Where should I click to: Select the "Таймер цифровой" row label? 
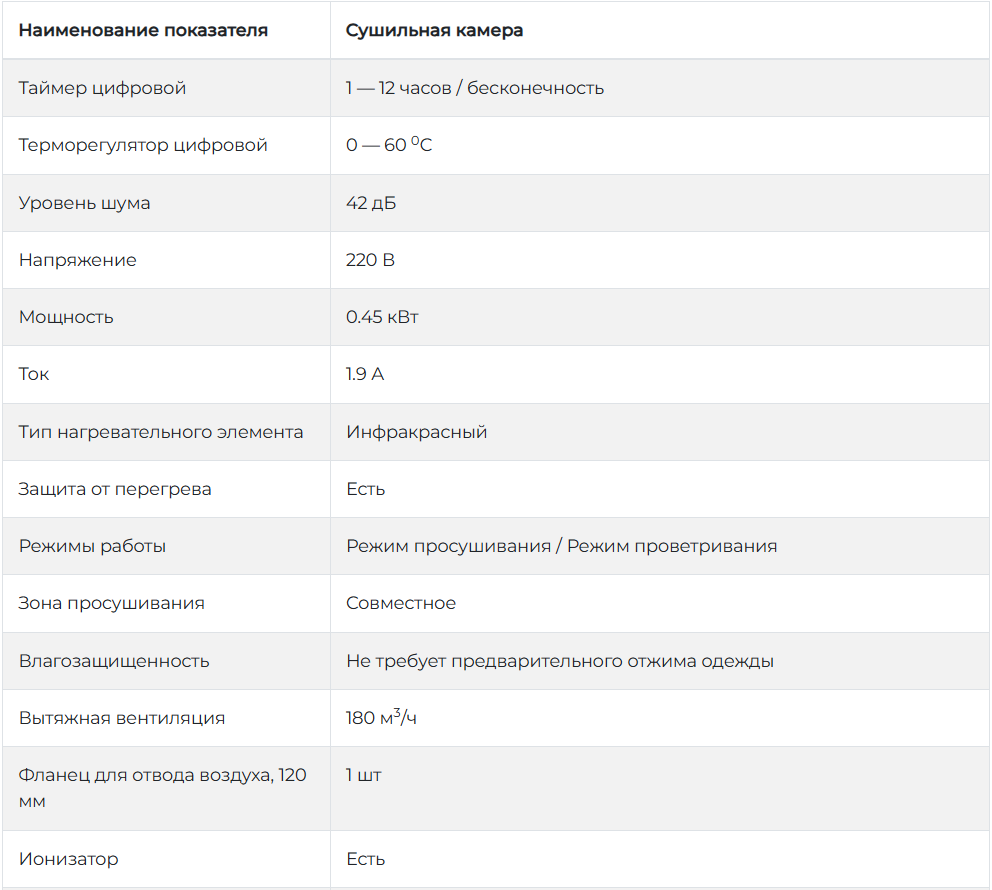[x=102, y=88]
